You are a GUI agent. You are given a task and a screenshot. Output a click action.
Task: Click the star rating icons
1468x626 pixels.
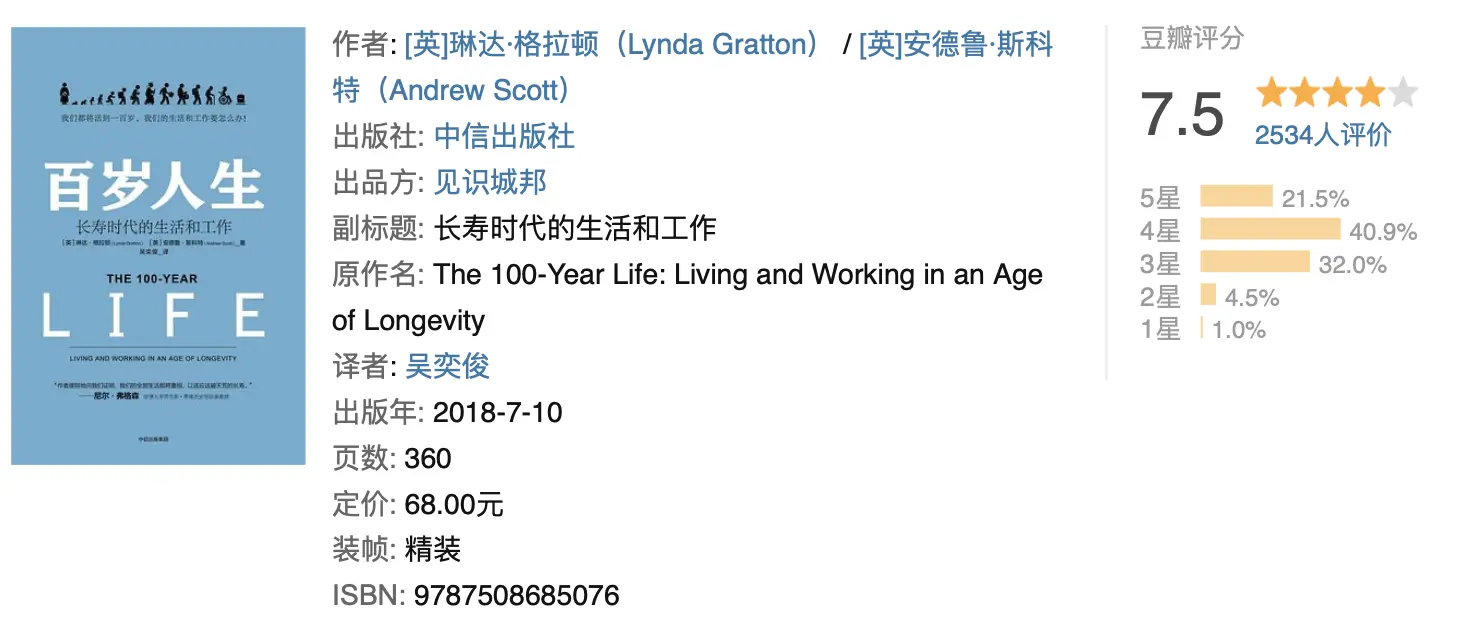[x=1337, y=94]
